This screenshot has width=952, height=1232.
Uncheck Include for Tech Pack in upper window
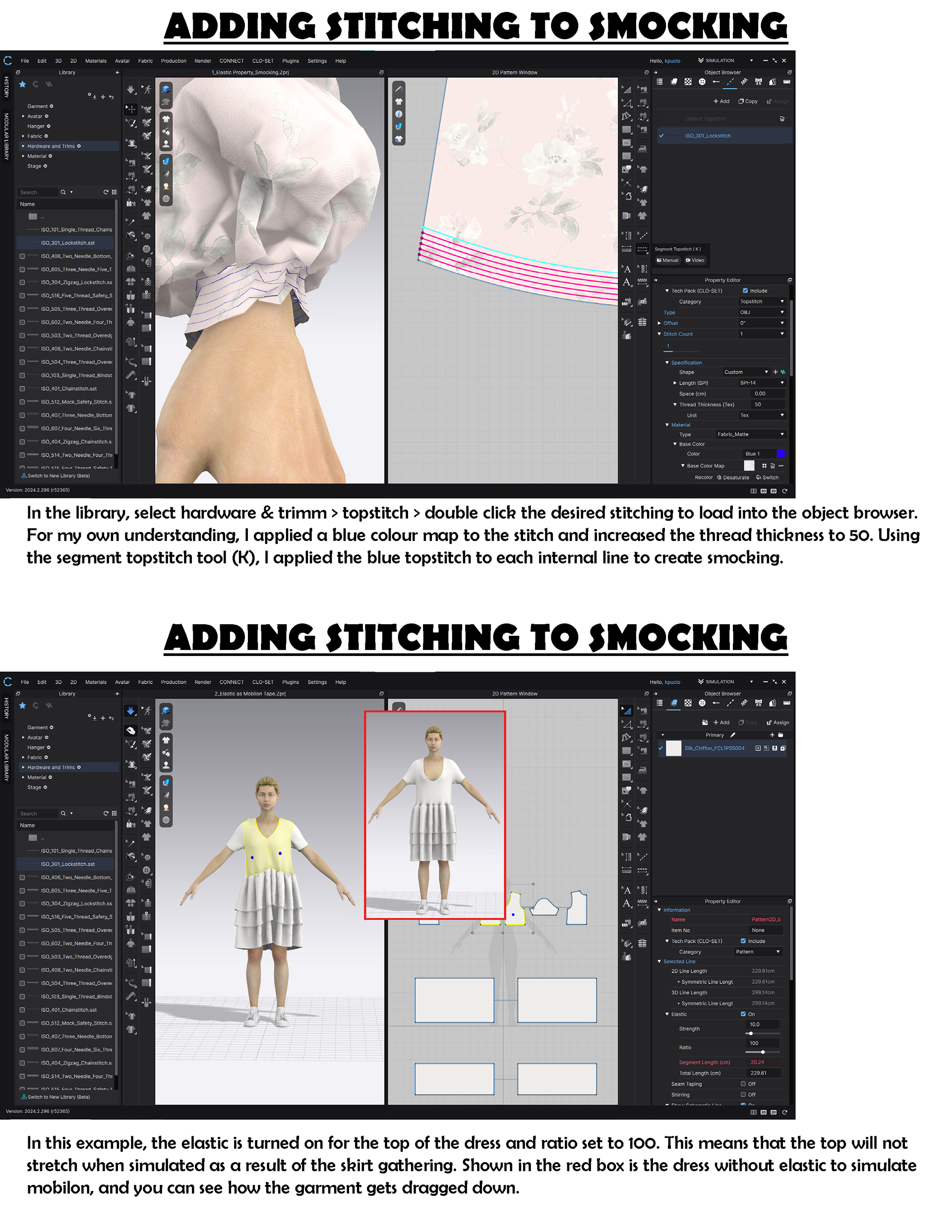pyautogui.click(x=745, y=291)
